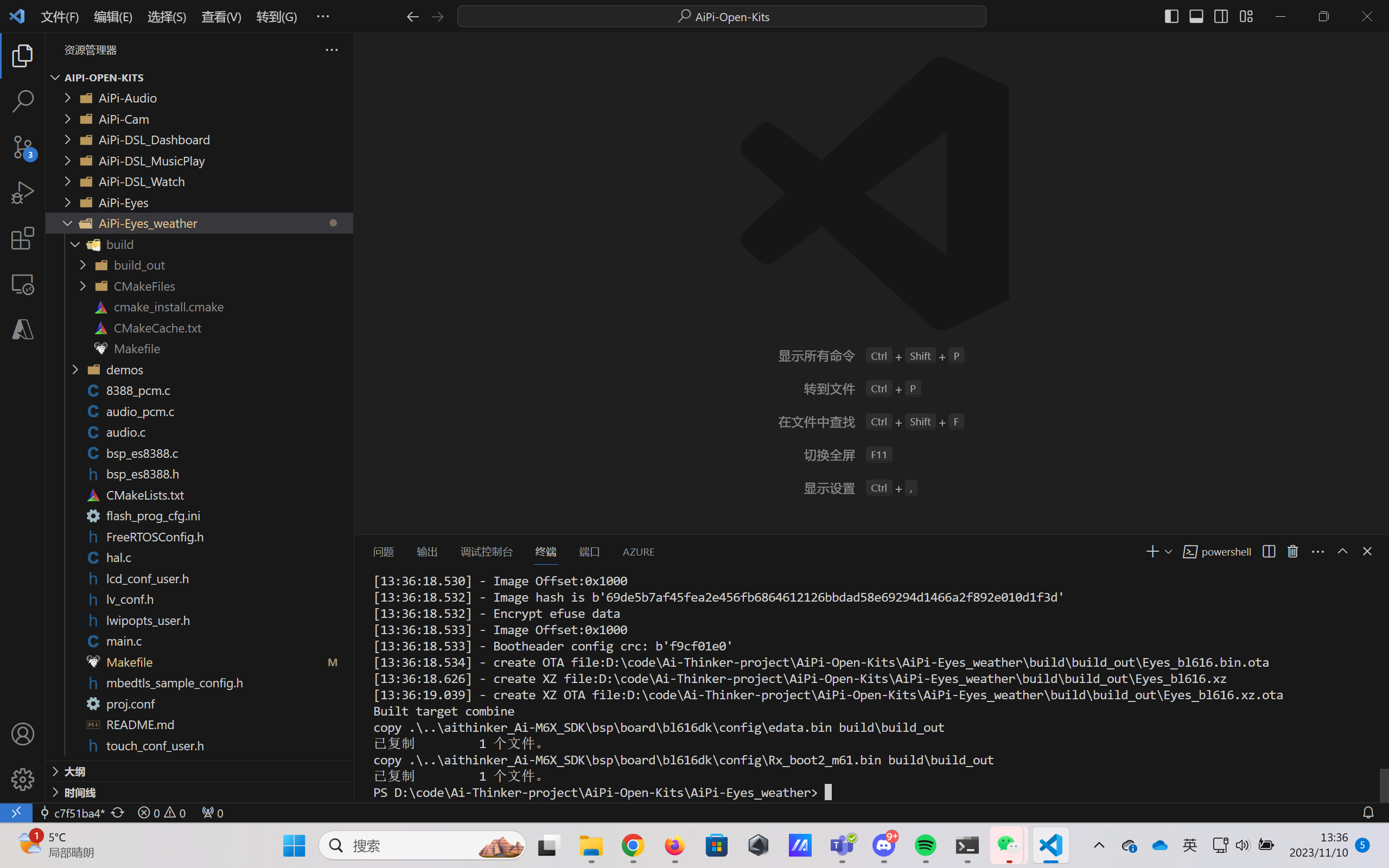Viewport: 1389px width, 868px height.
Task: Open the notifications bell in status bar
Action: pos(1368,812)
